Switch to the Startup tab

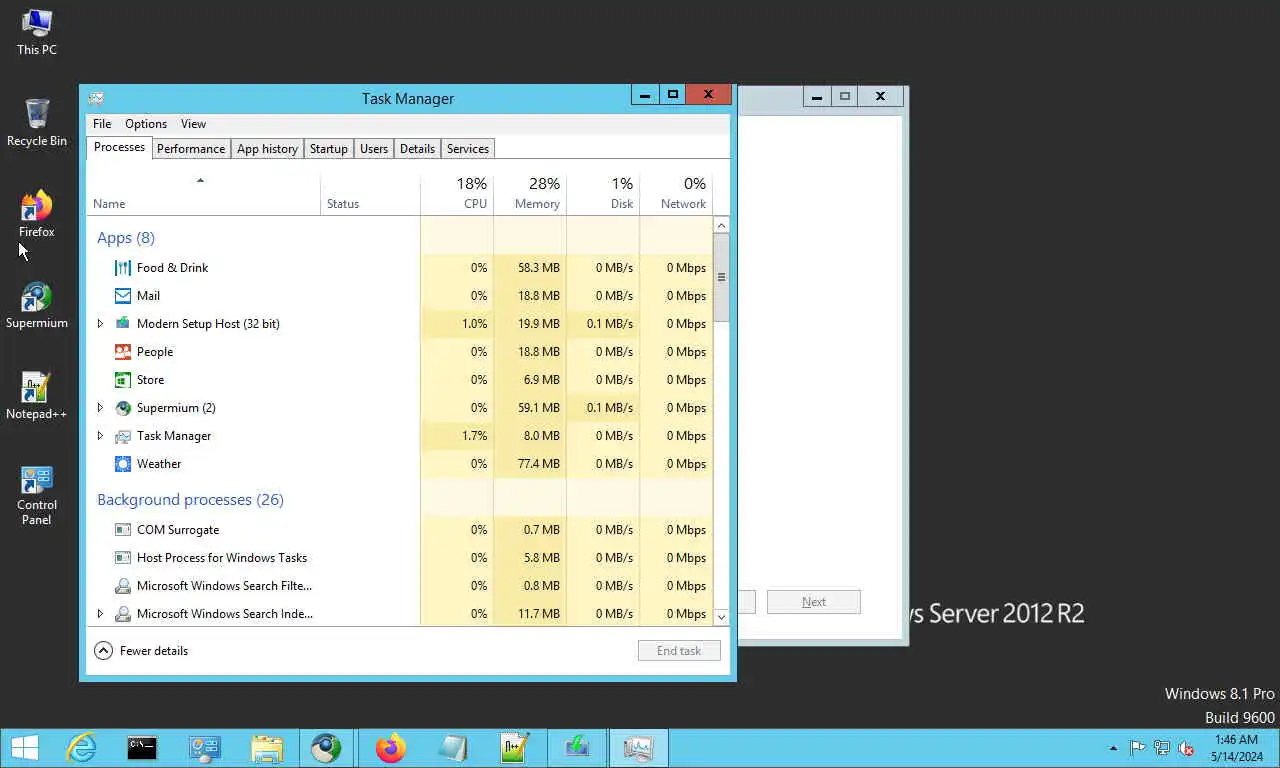click(329, 149)
